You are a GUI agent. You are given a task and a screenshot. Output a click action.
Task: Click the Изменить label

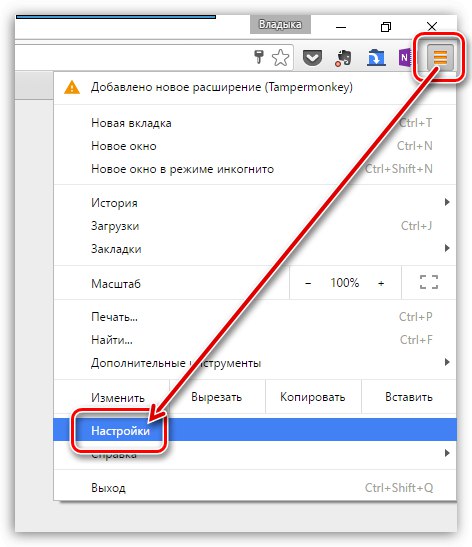[118, 397]
